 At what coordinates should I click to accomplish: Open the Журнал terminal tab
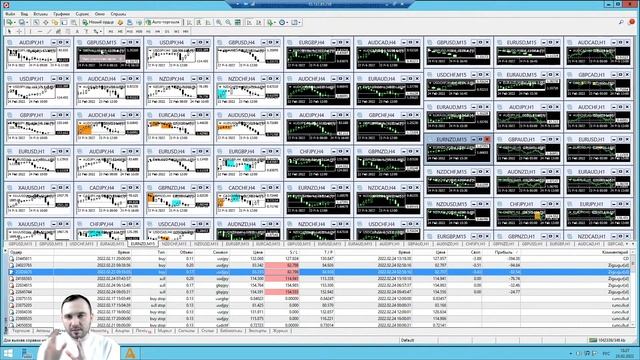point(280,331)
